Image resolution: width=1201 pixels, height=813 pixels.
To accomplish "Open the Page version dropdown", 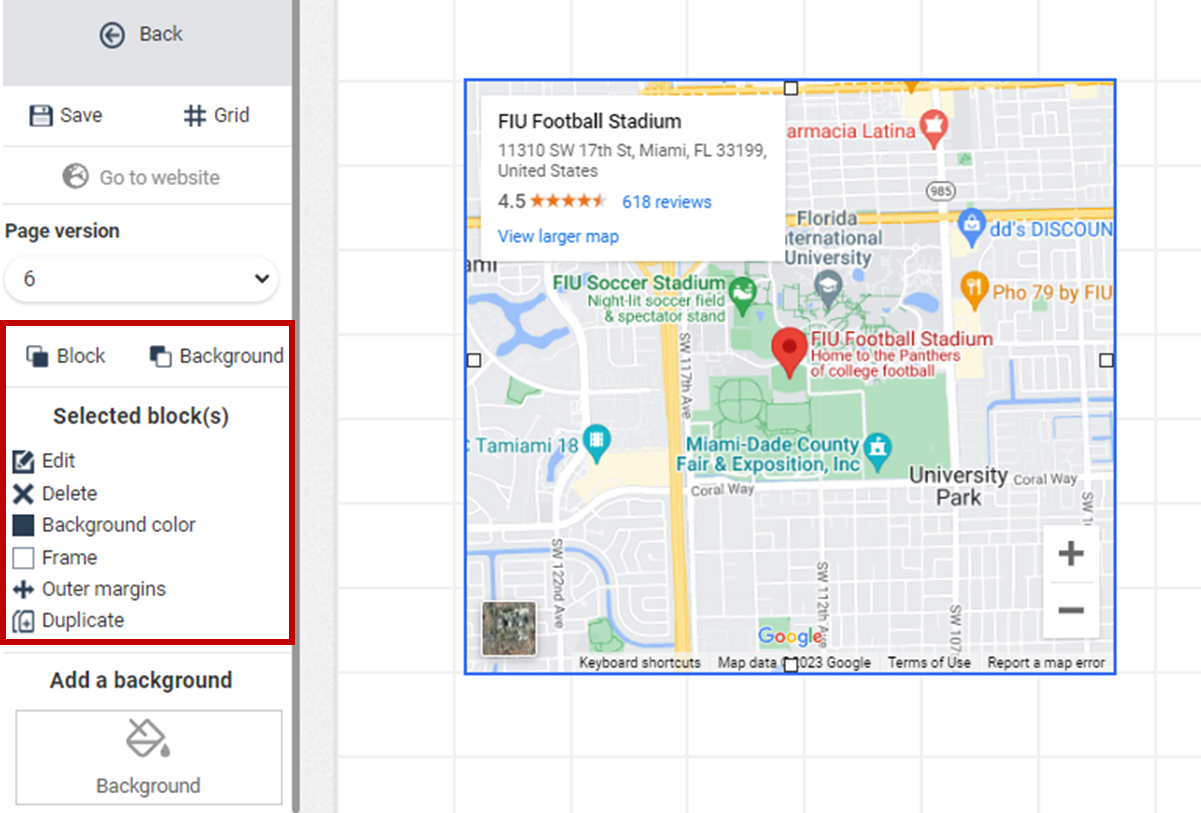I will (x=141, y=278).
